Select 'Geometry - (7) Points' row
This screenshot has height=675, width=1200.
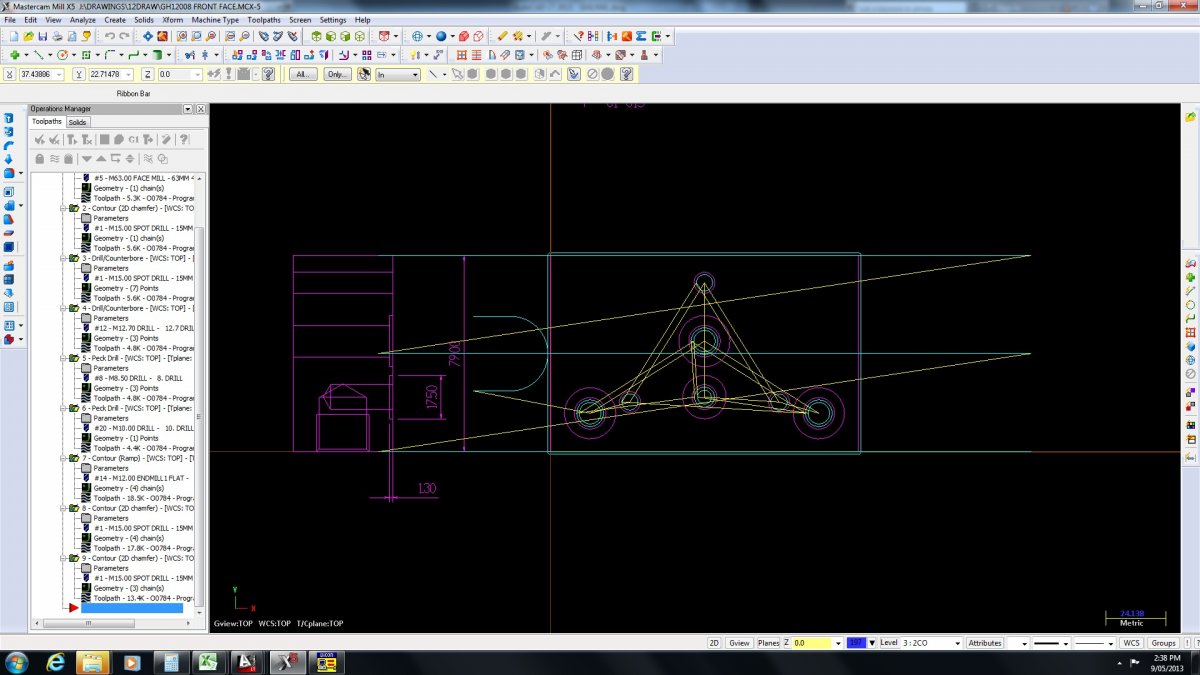[x=127, y=288]
